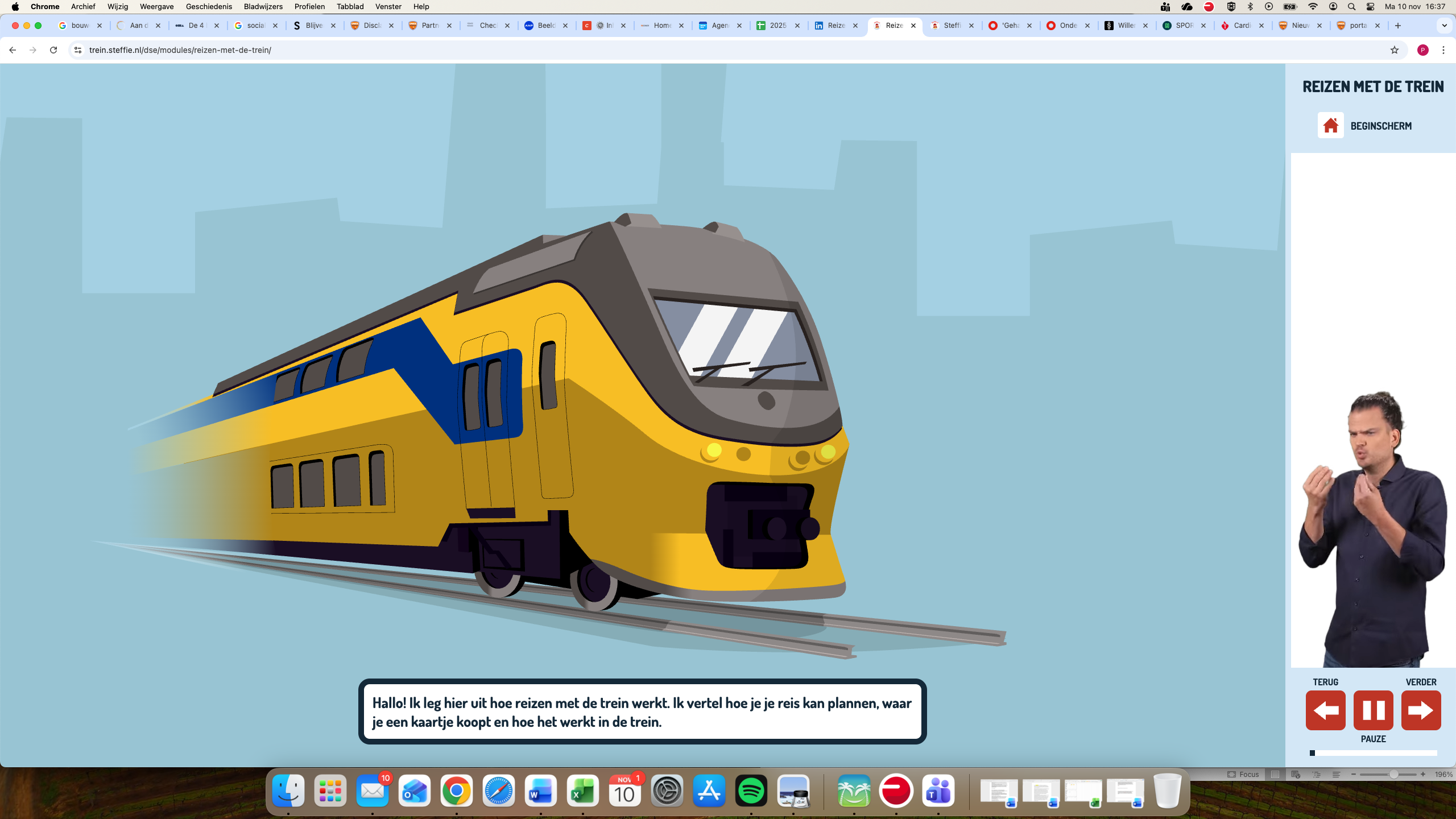
Task: Click the Chrome profile avatar
Action: pyautogui.click(x=1422, y=50)
